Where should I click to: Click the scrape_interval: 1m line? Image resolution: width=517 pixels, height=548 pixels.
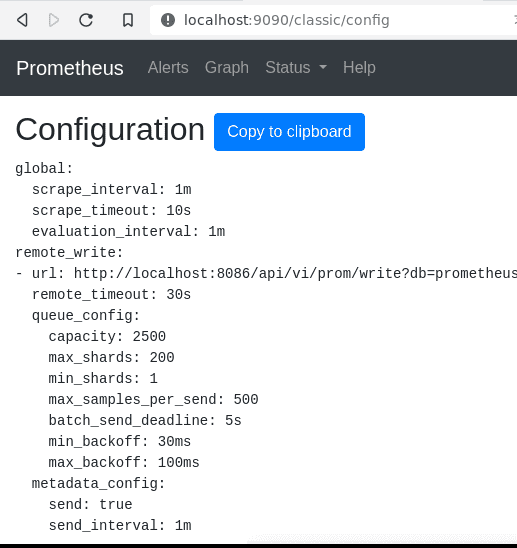[x=112, y=189]
